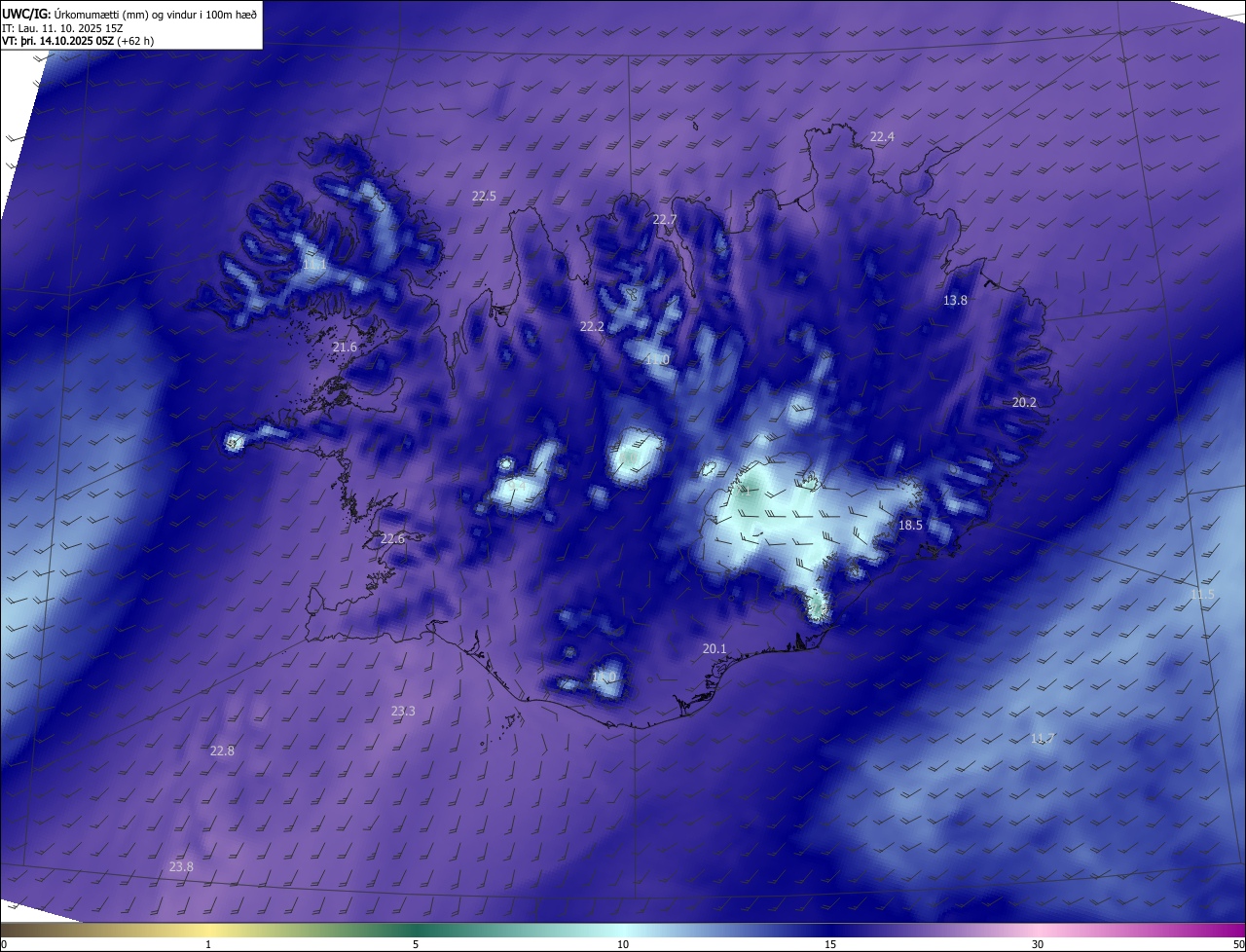Click the 22.5 value label
The width and height of the screenshot is (1246, 952).
coord(484,196)
